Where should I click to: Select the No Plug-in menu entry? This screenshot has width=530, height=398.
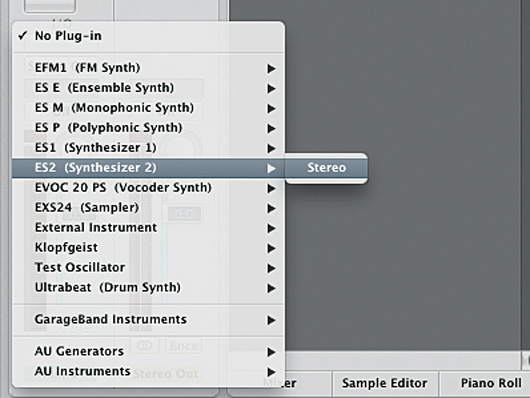point(148,36)
